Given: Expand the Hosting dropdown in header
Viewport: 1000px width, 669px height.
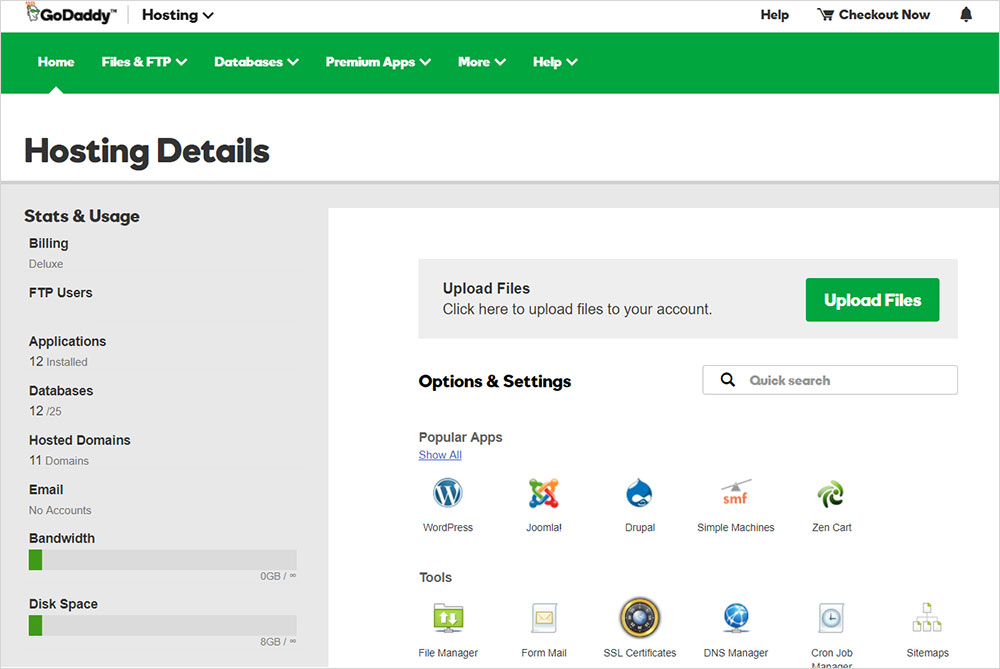Looking at the screenshot, I should pos(178,15).
